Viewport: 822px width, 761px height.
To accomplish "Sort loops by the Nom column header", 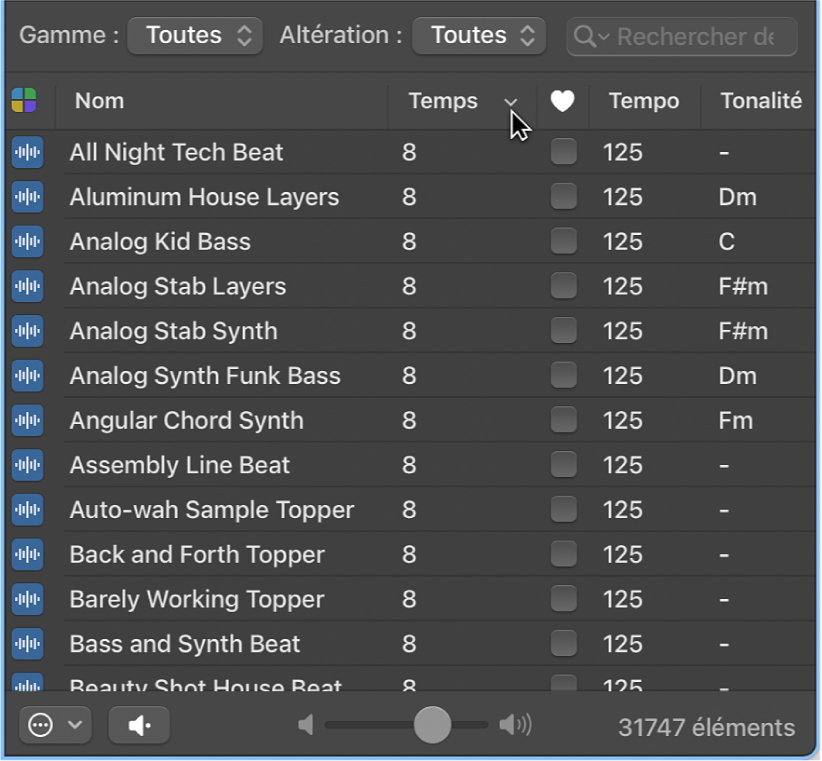I will [100, 101].
